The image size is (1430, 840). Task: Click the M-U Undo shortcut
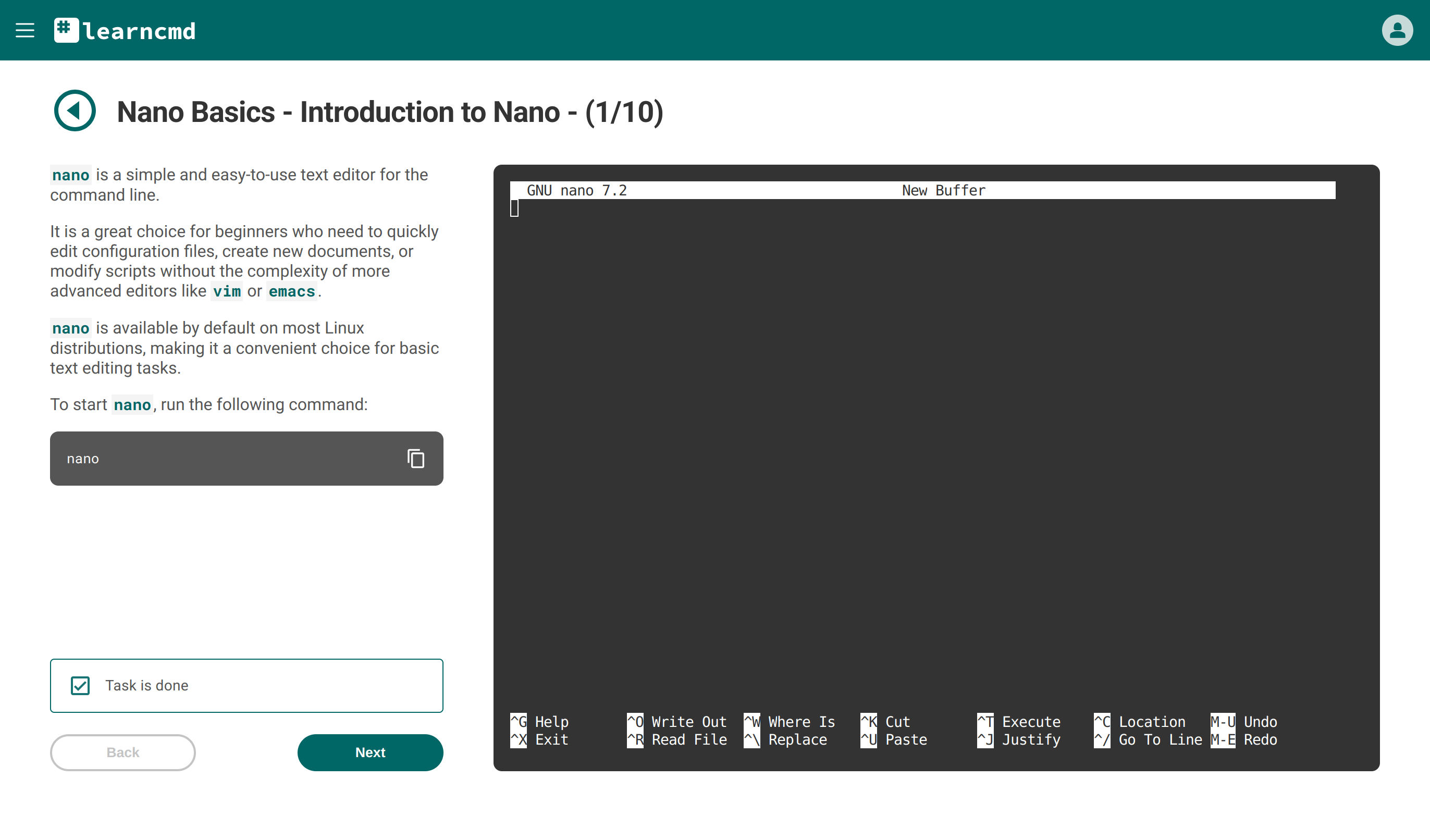point(1244,721)
